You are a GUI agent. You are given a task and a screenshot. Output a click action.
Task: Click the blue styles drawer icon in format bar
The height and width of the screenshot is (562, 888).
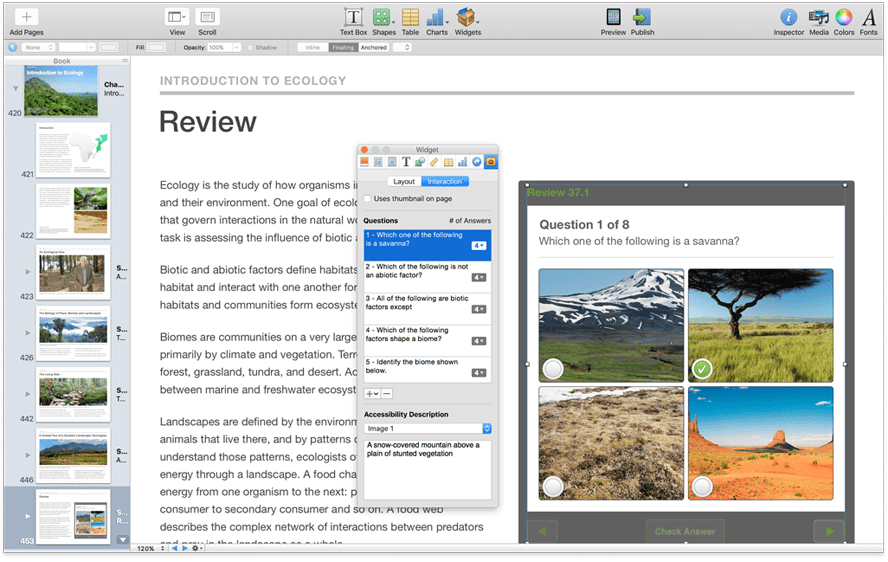click(12, 48)
